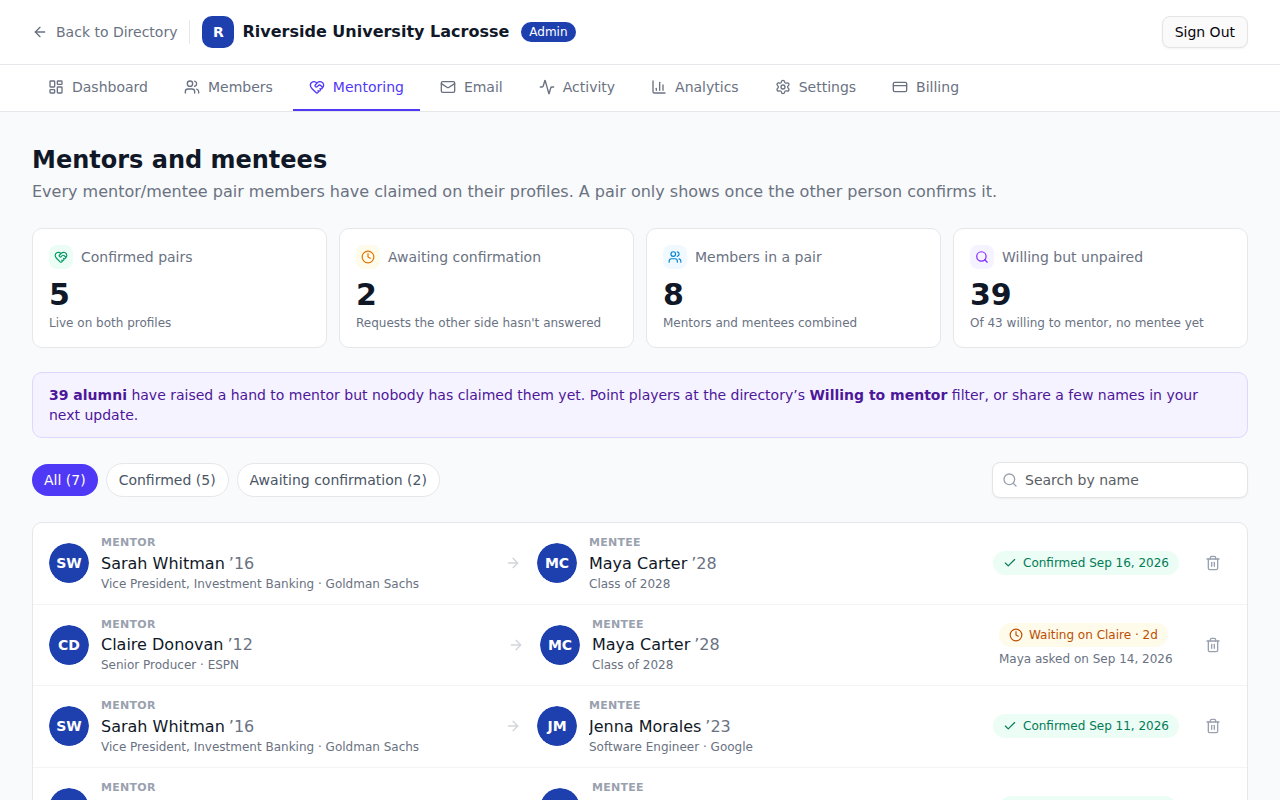
Task: Select the unpaired count 39
Action: coord(991,294)
